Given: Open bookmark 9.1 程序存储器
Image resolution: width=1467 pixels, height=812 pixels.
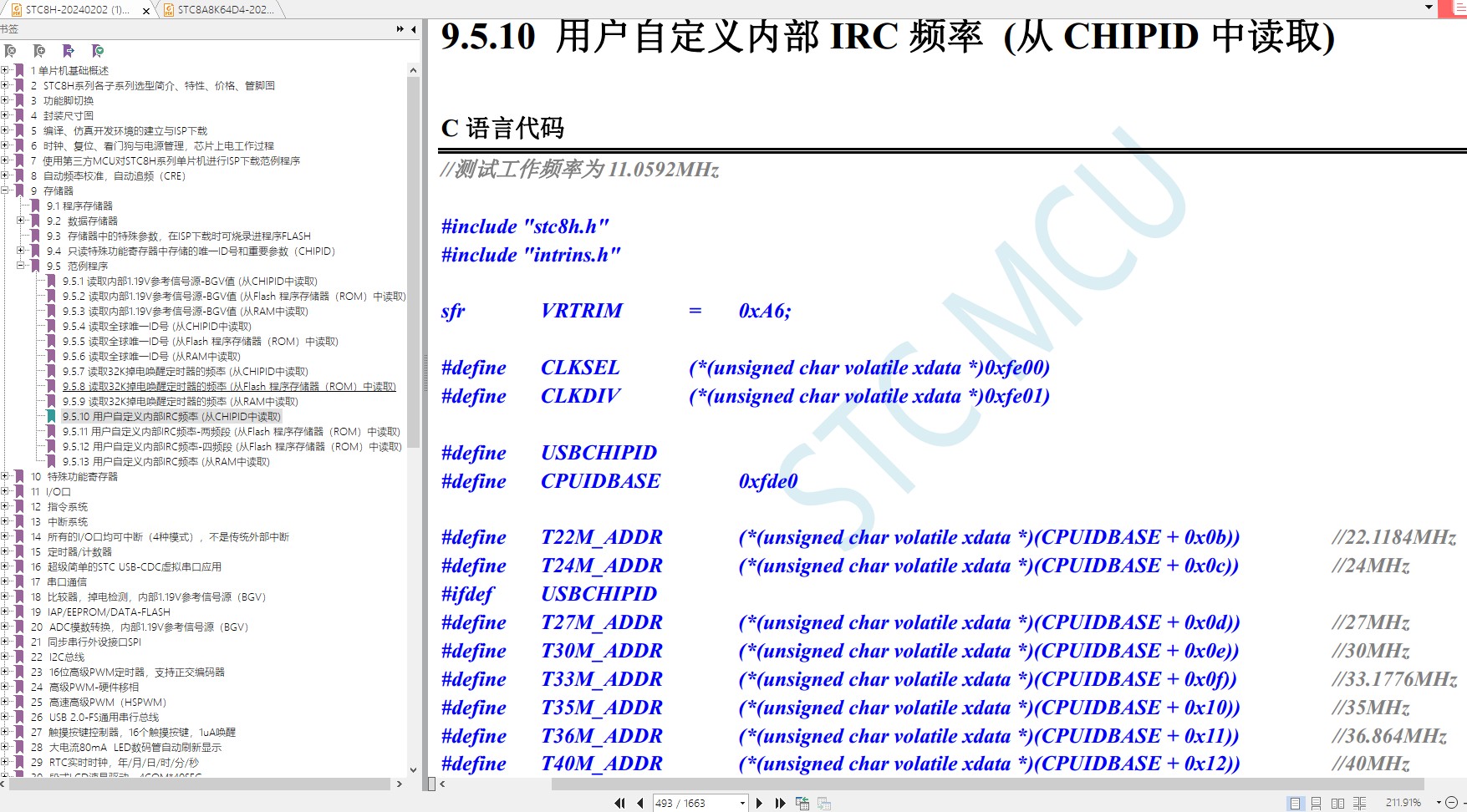Looking at the screenshot, I should (x=79, y=206).
